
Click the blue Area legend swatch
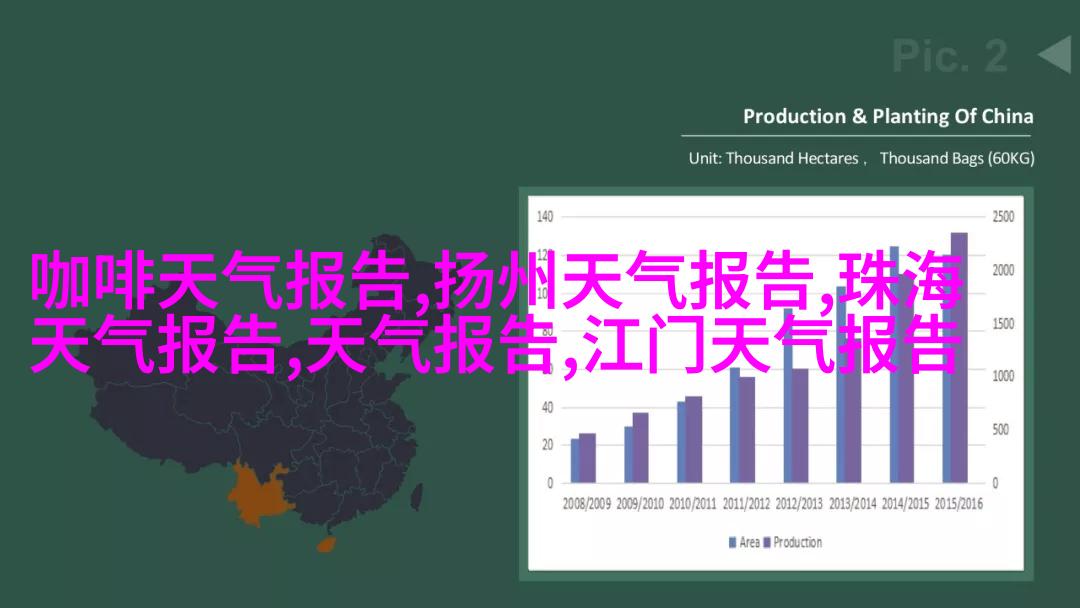click(x=732, y=543)
